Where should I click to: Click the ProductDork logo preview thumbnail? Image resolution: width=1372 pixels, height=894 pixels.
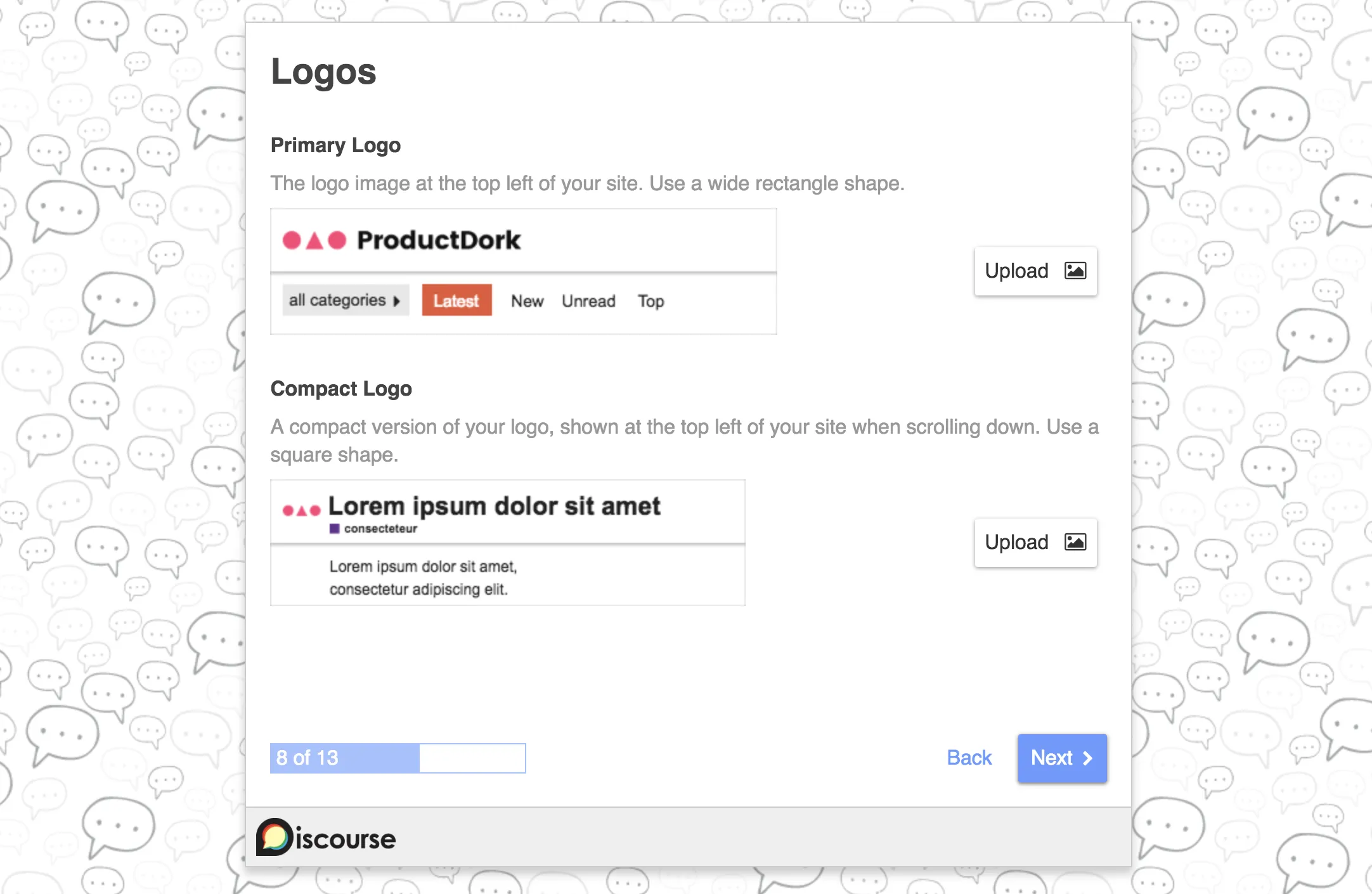click(524, 271)
